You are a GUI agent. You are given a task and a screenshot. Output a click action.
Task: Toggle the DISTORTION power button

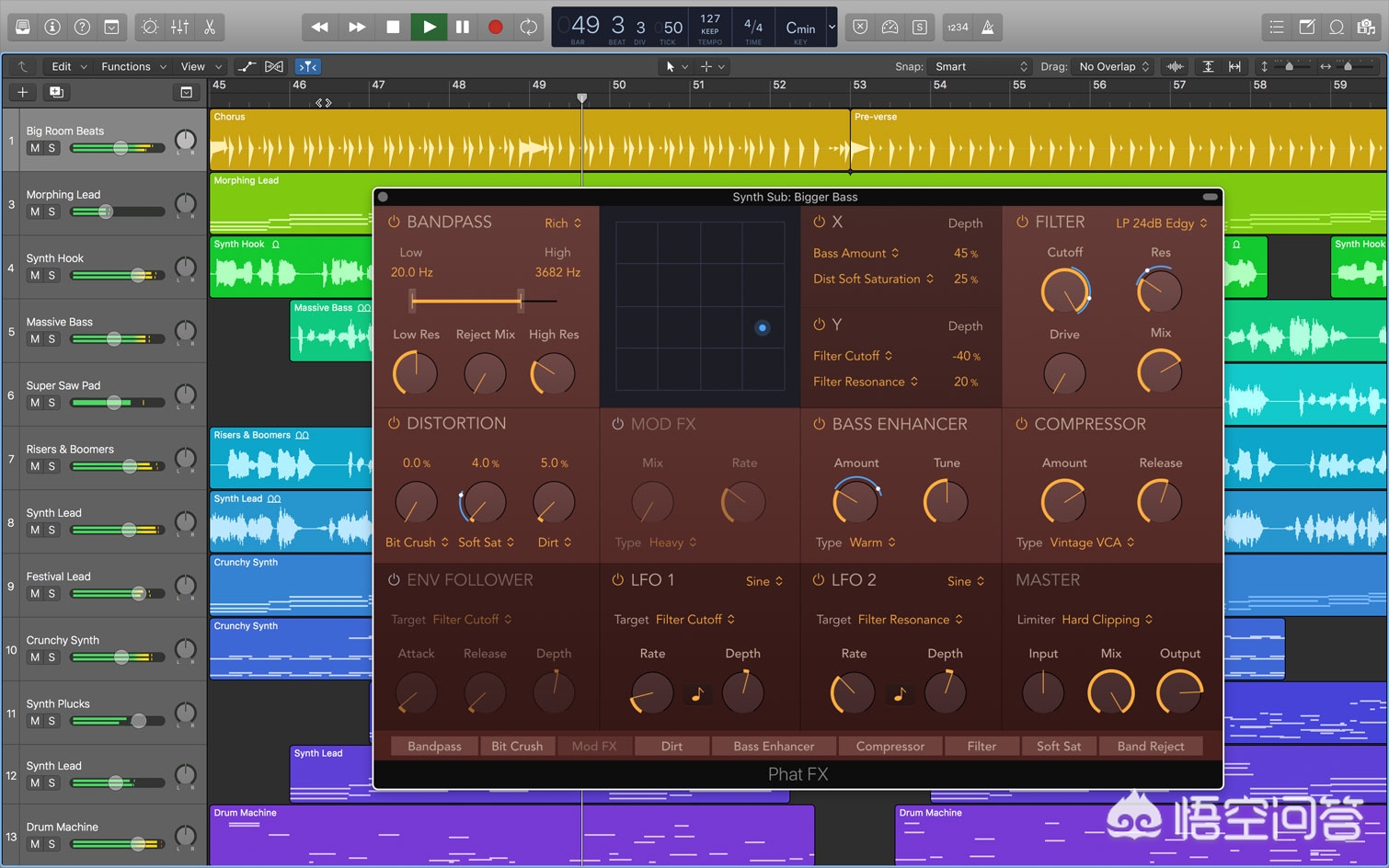tap(394, 423)
